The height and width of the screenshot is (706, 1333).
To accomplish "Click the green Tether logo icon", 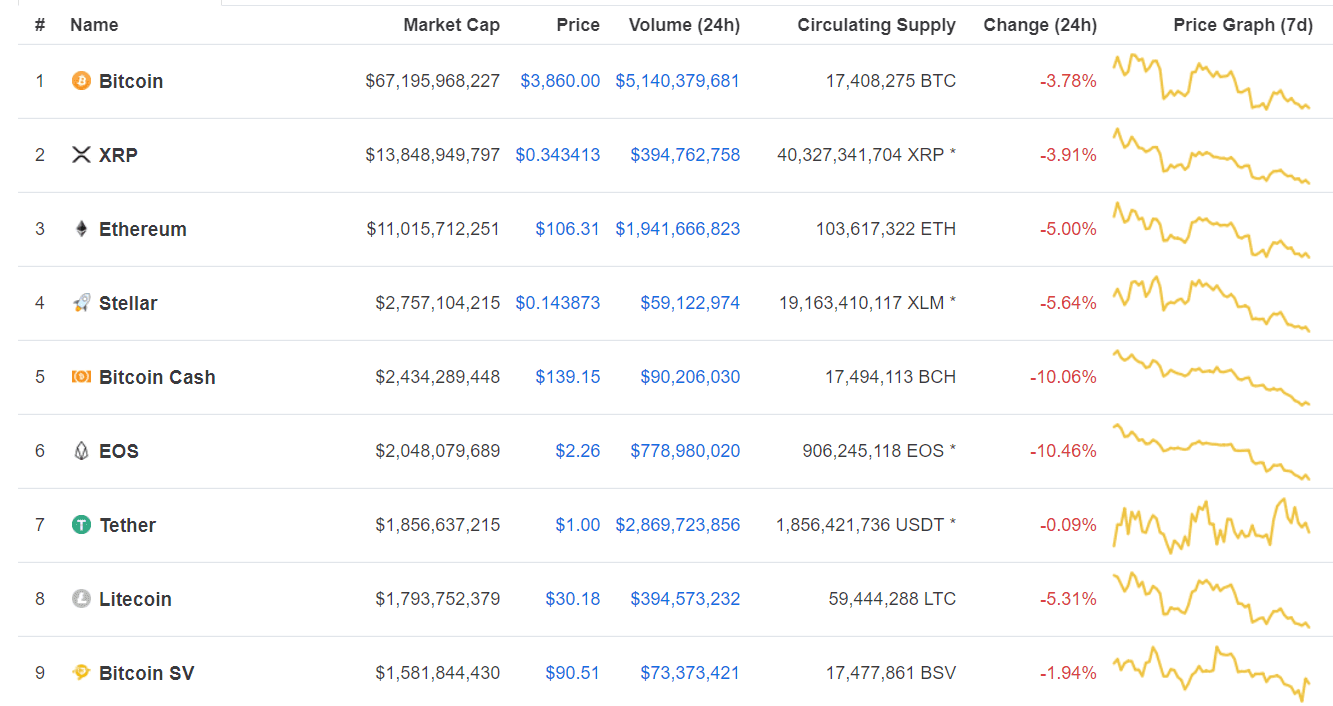I will (x=81, y=525).
